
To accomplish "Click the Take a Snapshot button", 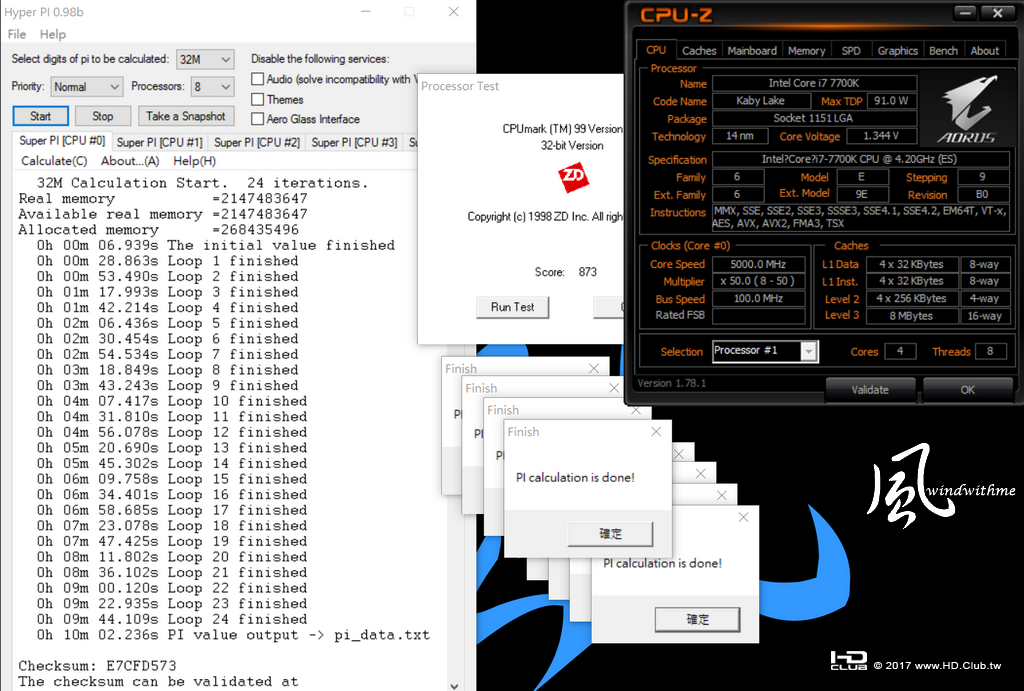I will [185, 116].
